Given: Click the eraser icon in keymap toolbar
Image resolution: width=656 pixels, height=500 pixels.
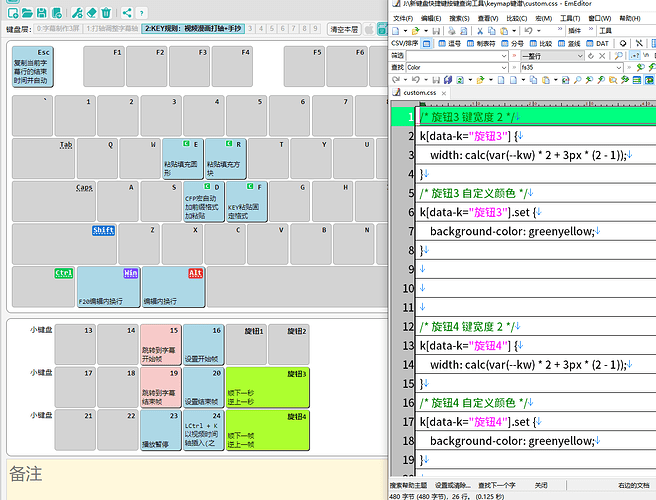Looking at the screenshot, I should pyautogui.click(x=91, y=12).
